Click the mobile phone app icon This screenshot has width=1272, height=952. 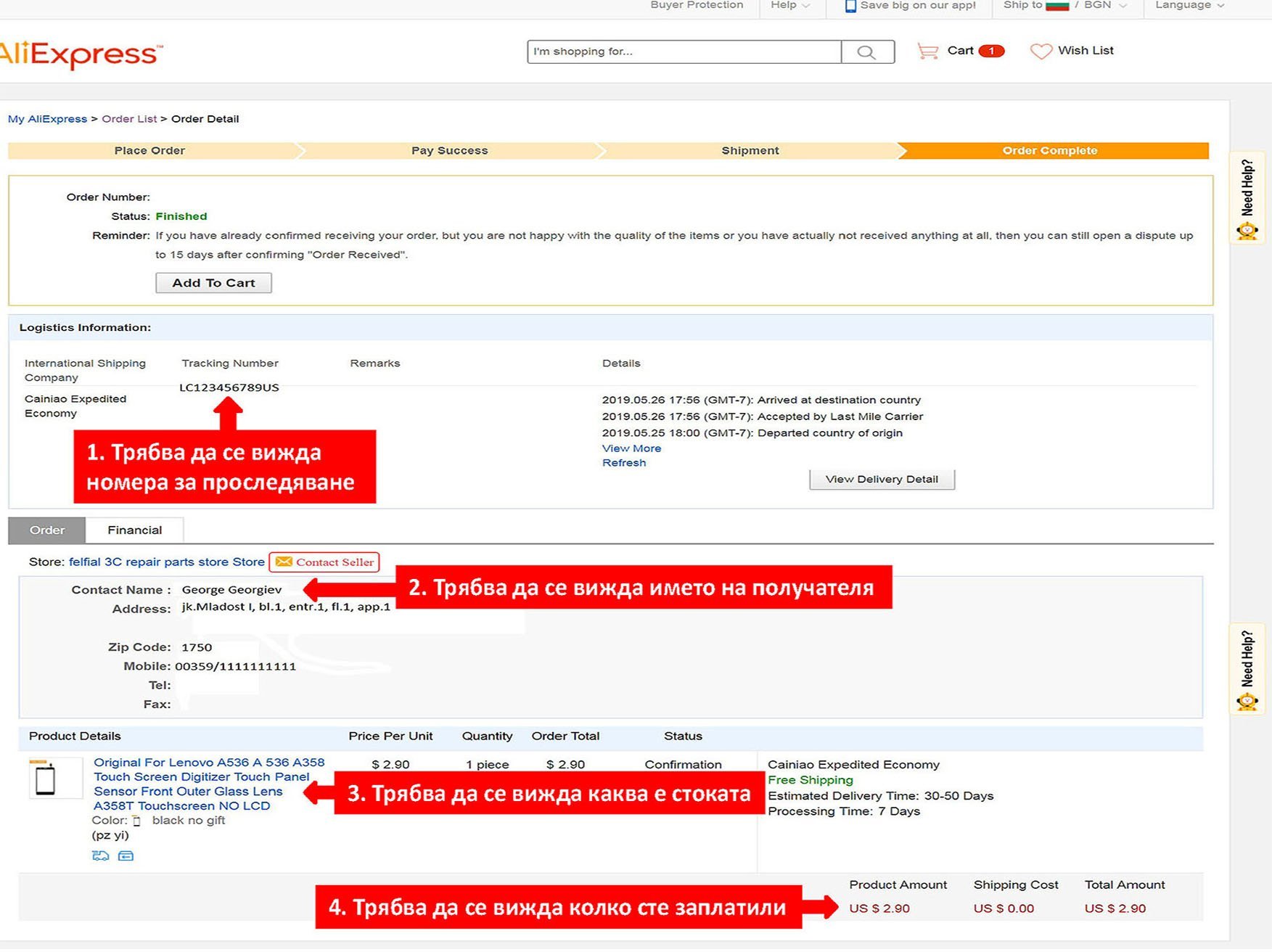850,6
